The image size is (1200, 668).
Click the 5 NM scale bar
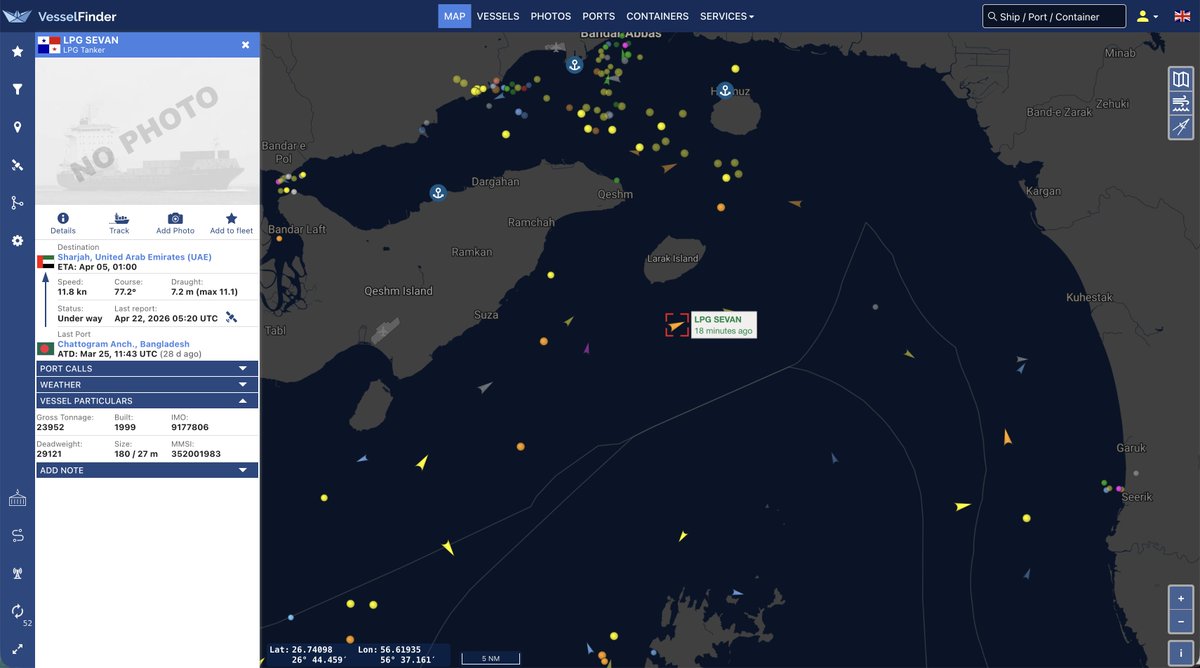click(490, 658)
